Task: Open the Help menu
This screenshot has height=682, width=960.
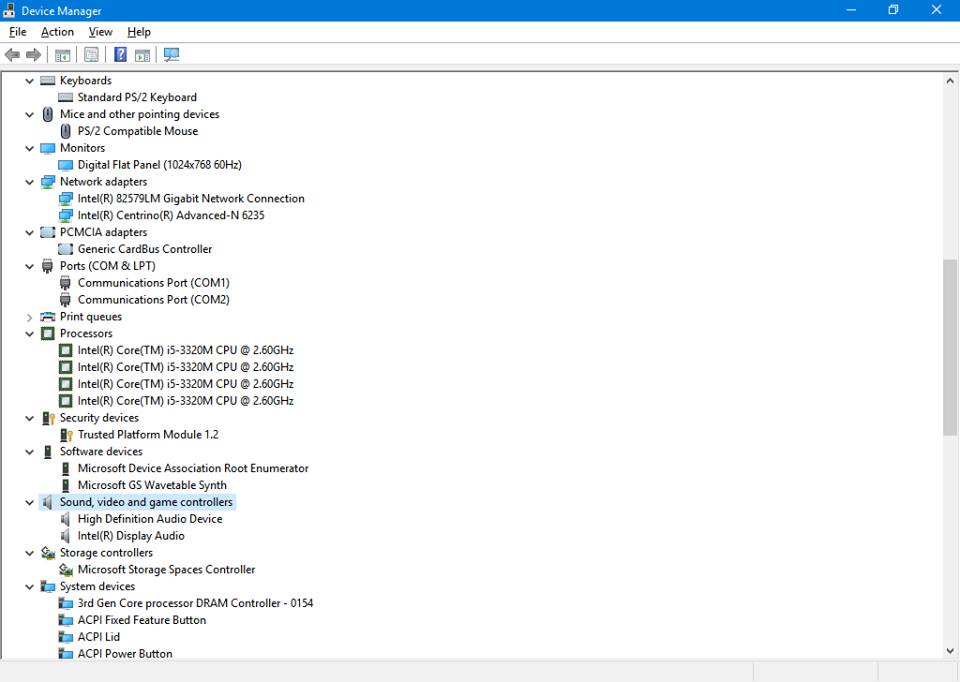Action: [x=139, y=32]
